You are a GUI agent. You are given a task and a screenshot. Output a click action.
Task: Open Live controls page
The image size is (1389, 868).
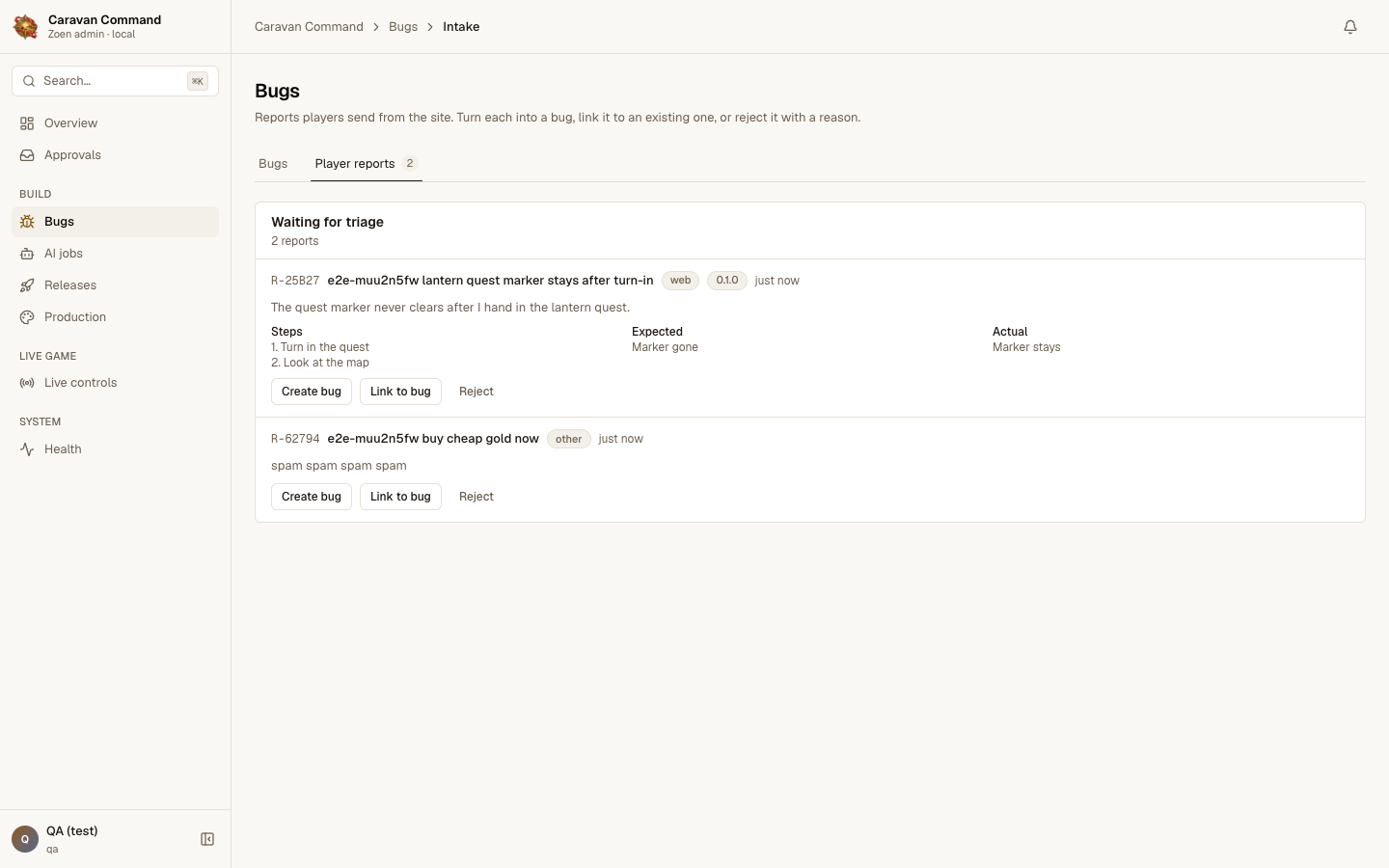pyautogui.click(x=115, y=383)
